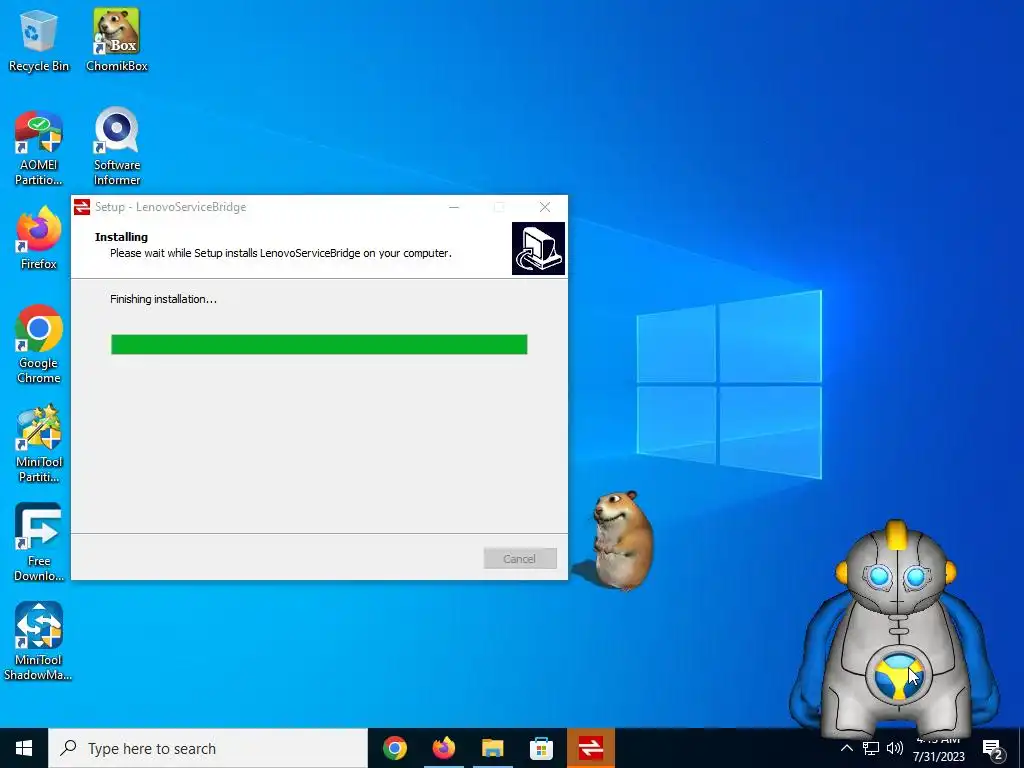This screenshot has height=768, width=1024.
Task: Open Microsoft Store from the taskbar
Action: point(541,748)
